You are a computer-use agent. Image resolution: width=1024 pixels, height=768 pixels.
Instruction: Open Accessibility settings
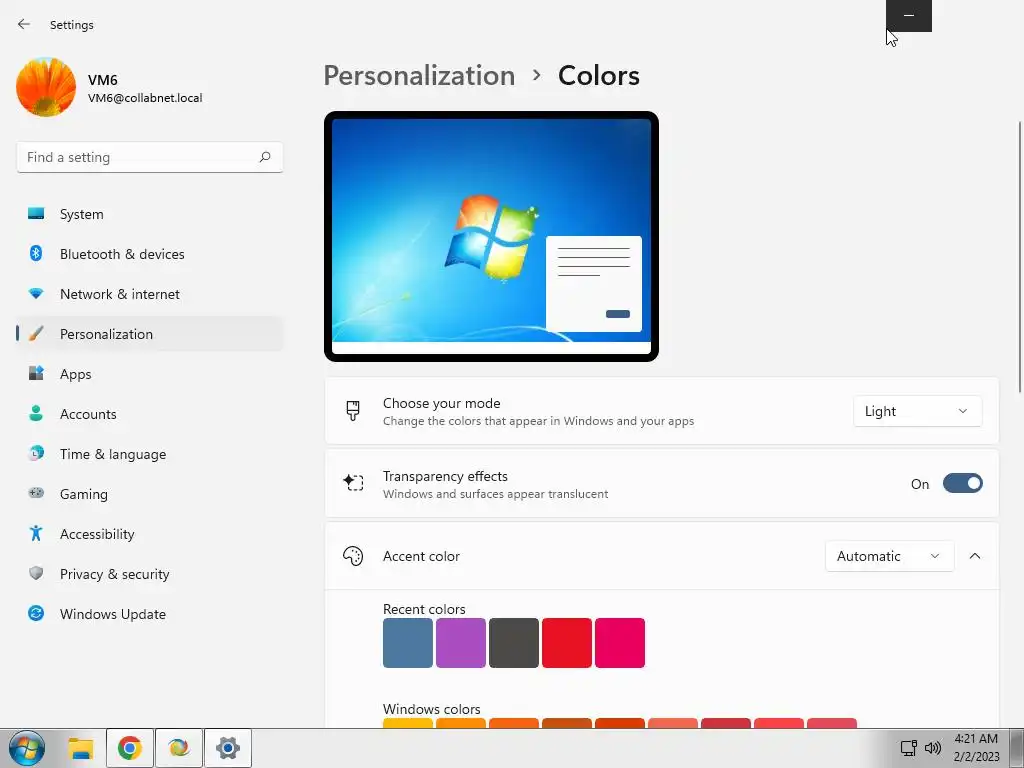point(150,534)
